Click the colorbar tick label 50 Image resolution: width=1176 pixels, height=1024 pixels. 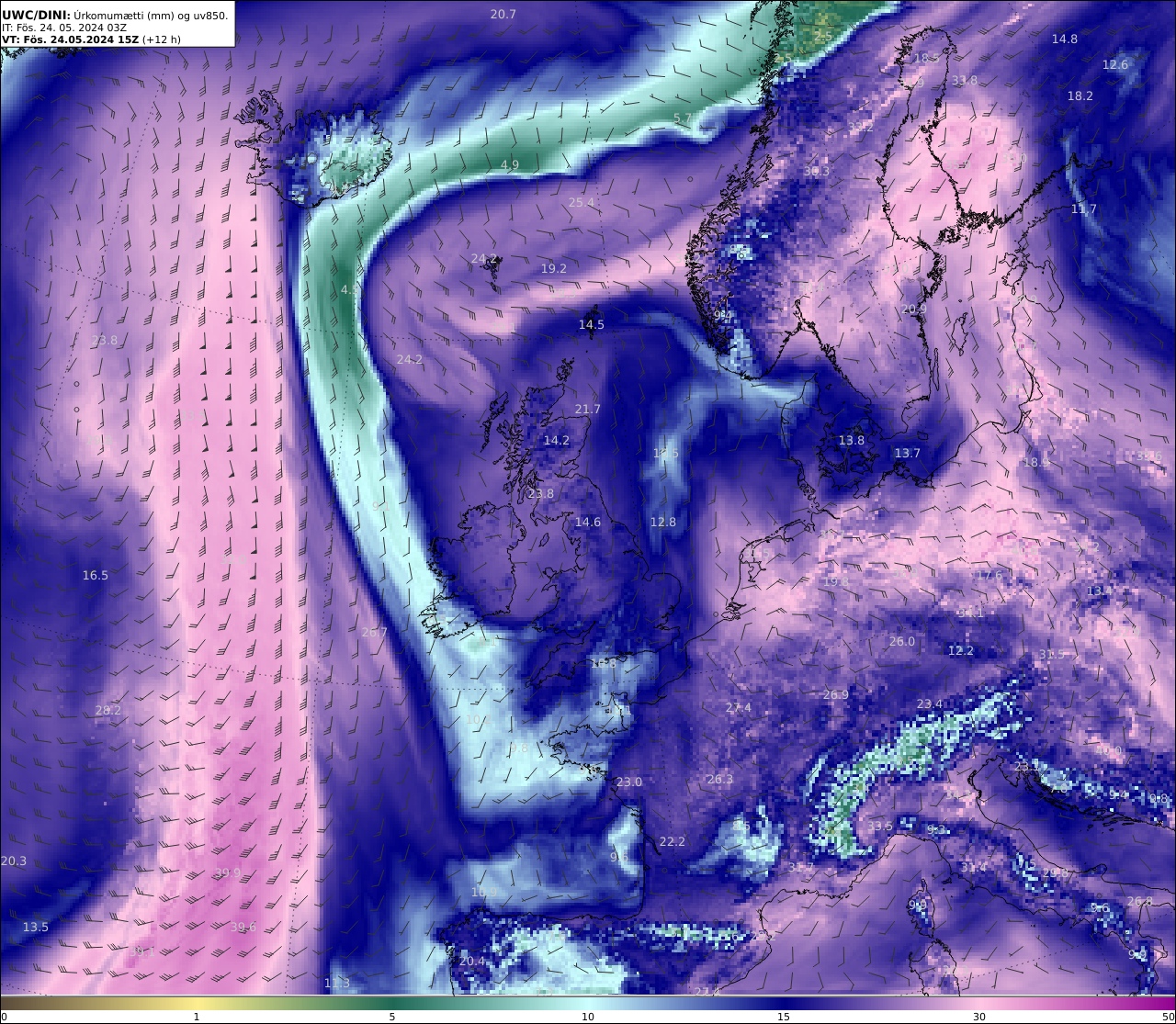click(x=1168, y=1017)
